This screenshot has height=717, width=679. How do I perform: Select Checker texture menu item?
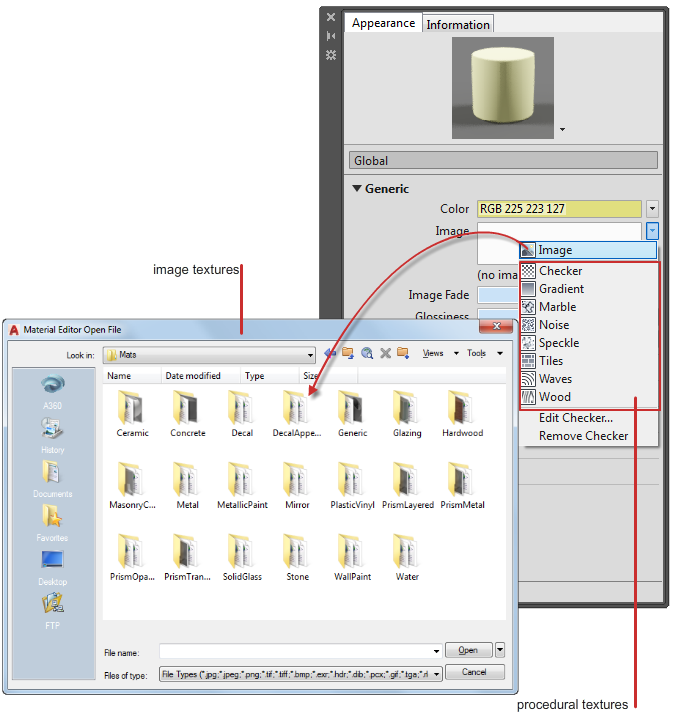click(589, 271)
